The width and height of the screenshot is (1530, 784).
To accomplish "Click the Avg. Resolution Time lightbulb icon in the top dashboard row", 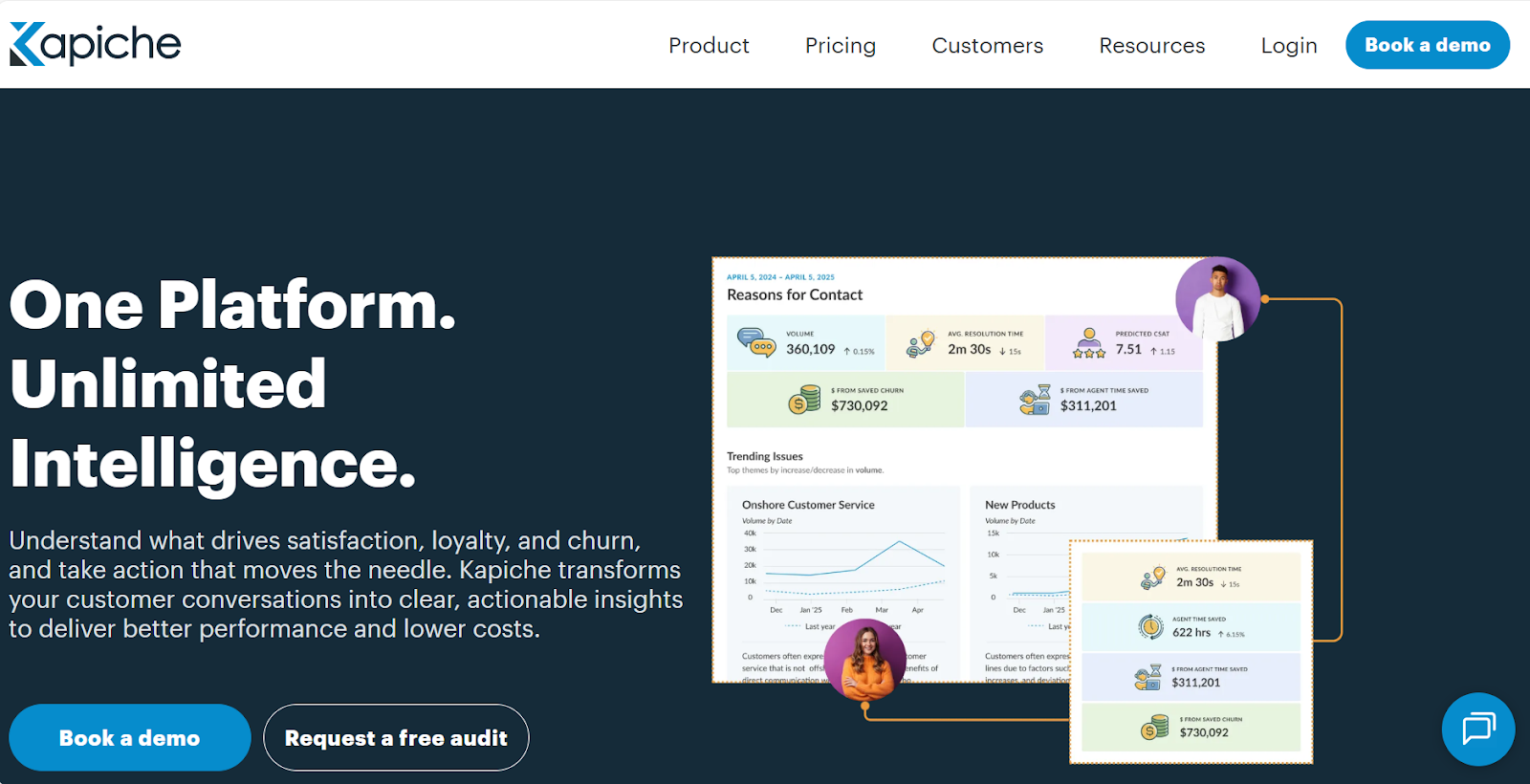I will [920, 344].
